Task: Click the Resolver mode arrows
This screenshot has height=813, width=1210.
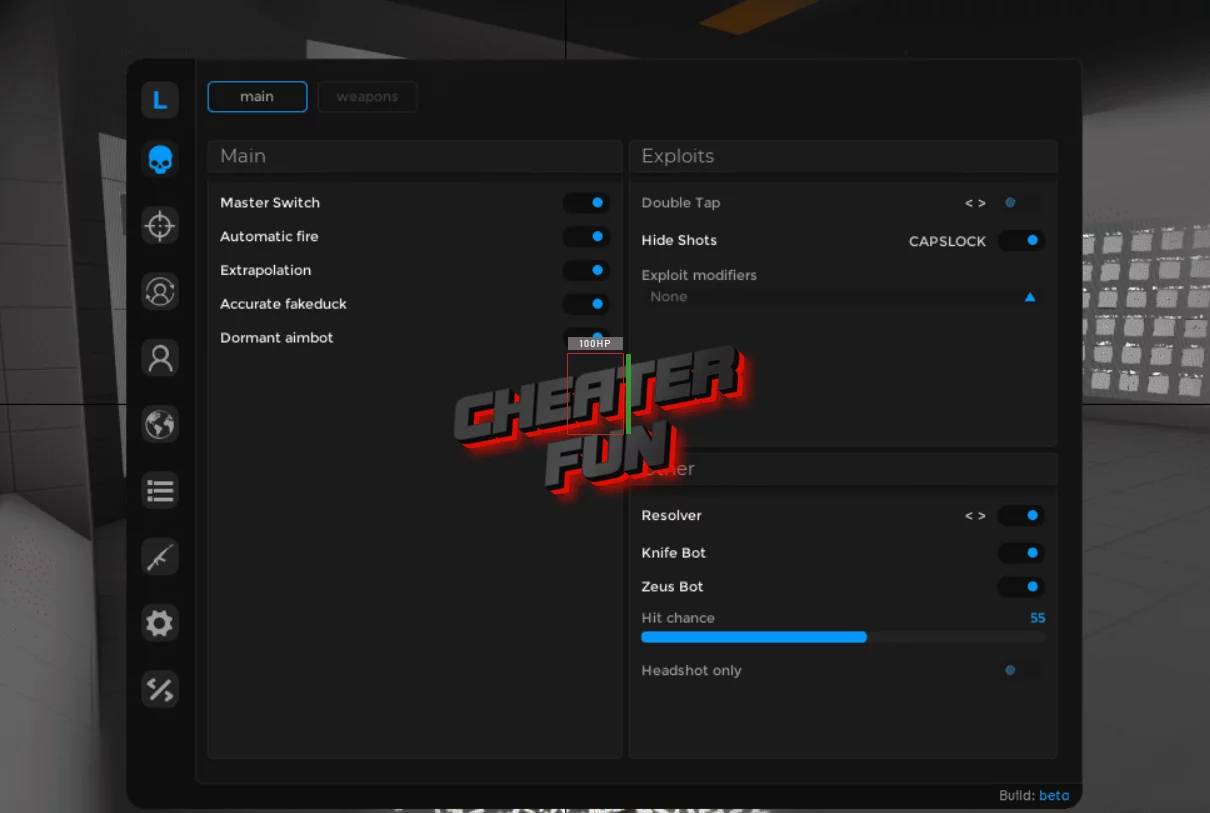Action: pos(975,515)
